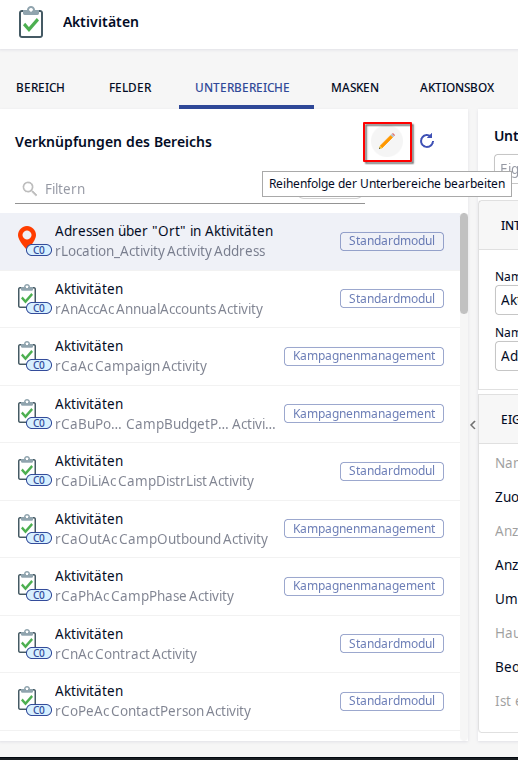
Task: Click the clipboard icon of rCaAc Campaign Activity
Action: tap(27, 353)
